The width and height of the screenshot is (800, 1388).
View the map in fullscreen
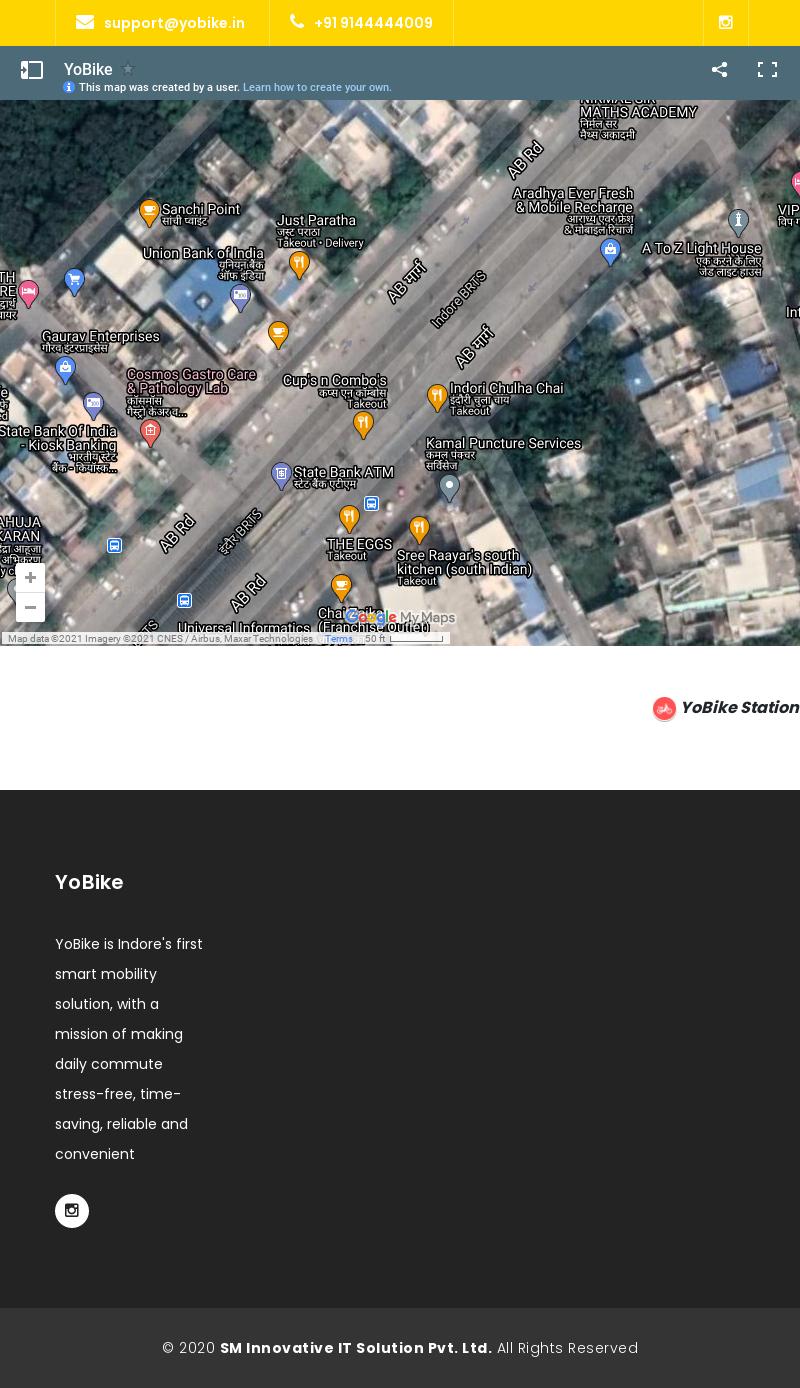[767, 69]
